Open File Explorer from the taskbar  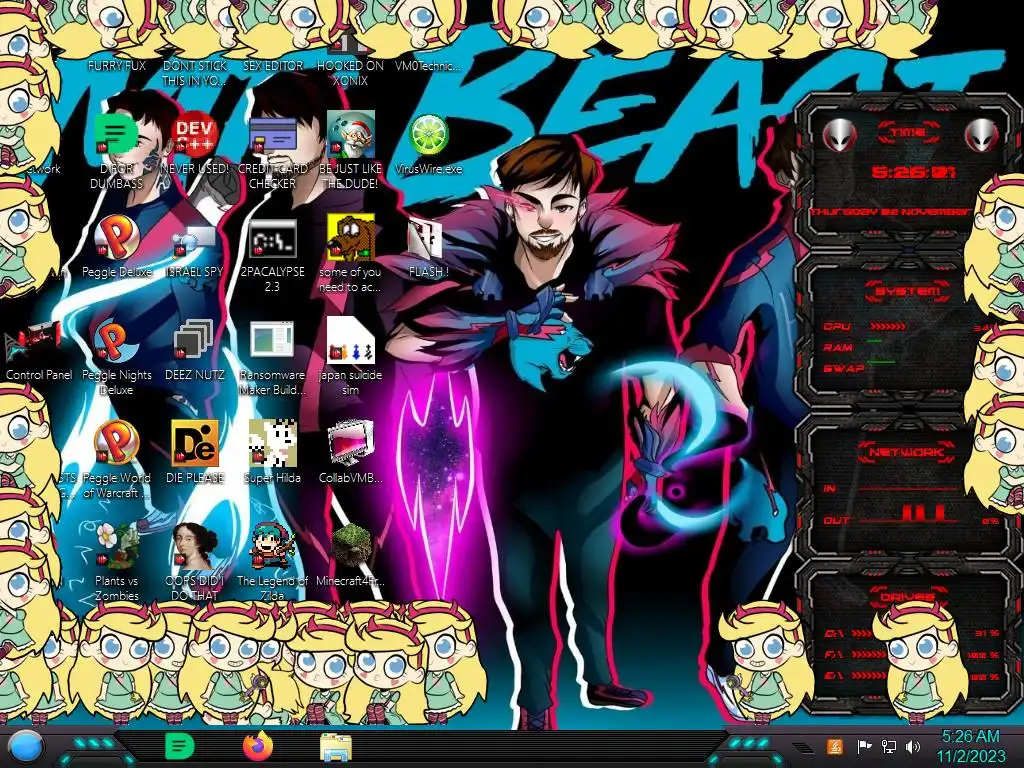tap(336, 747)
